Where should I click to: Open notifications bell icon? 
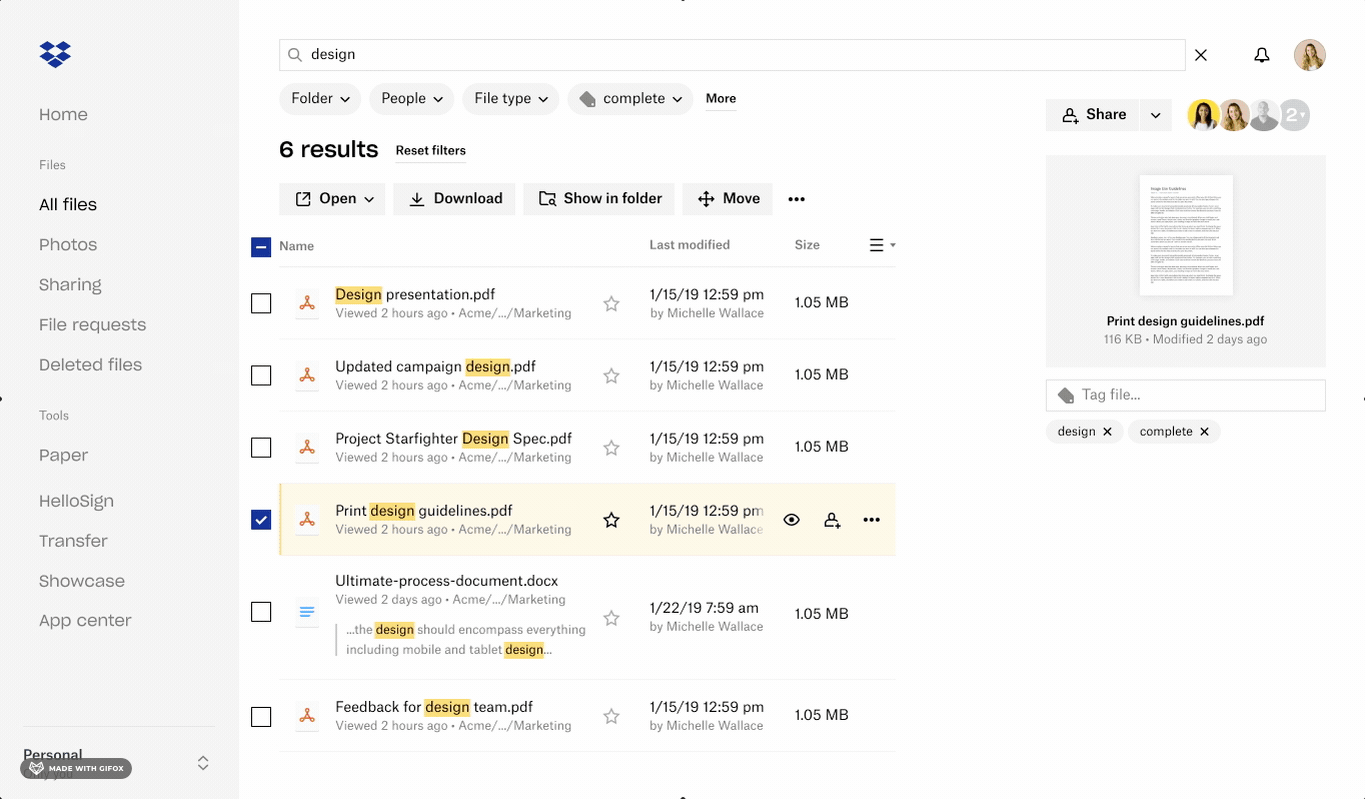pos(1262,55)
